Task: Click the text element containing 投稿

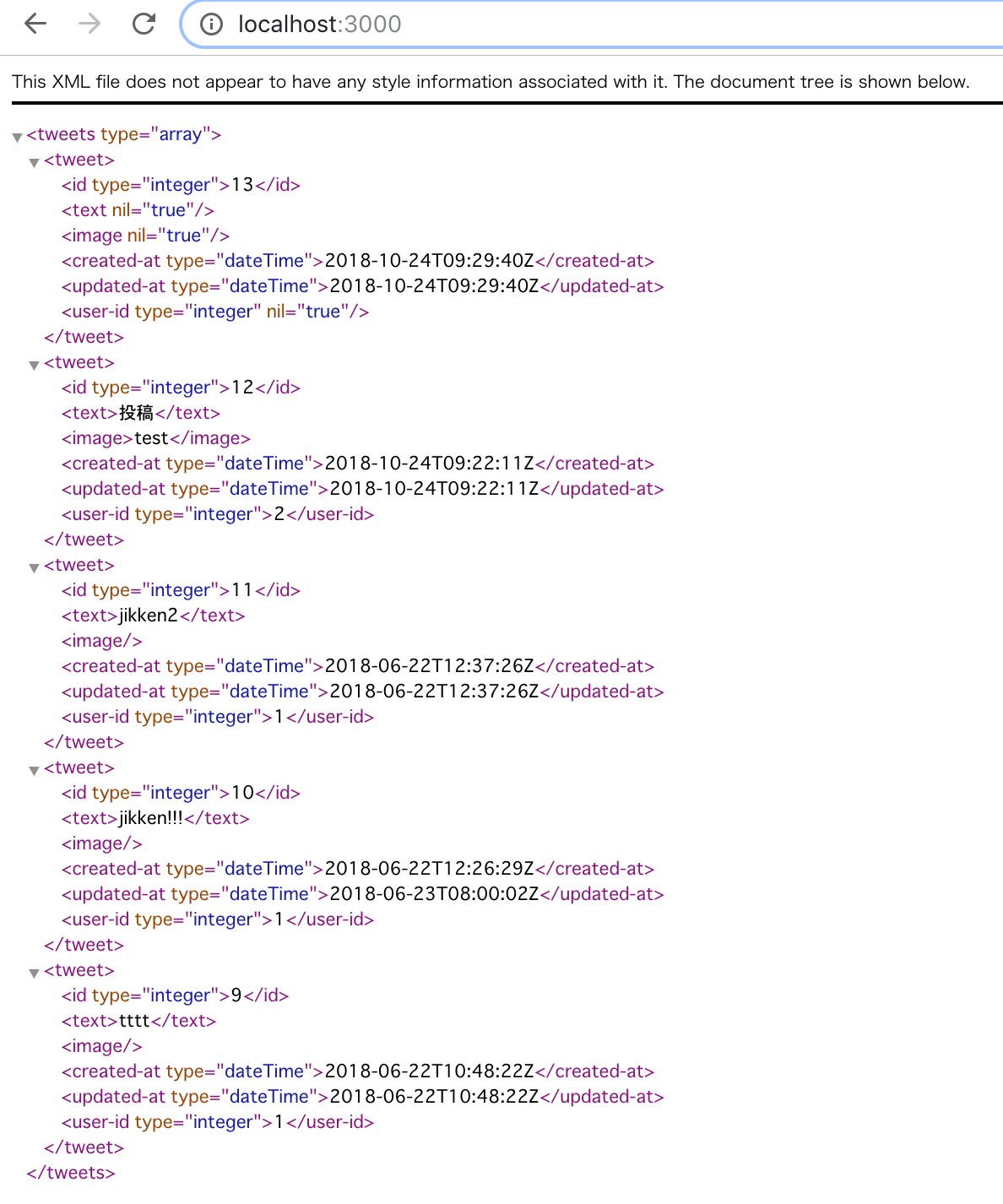Action: tap(141, 413)
